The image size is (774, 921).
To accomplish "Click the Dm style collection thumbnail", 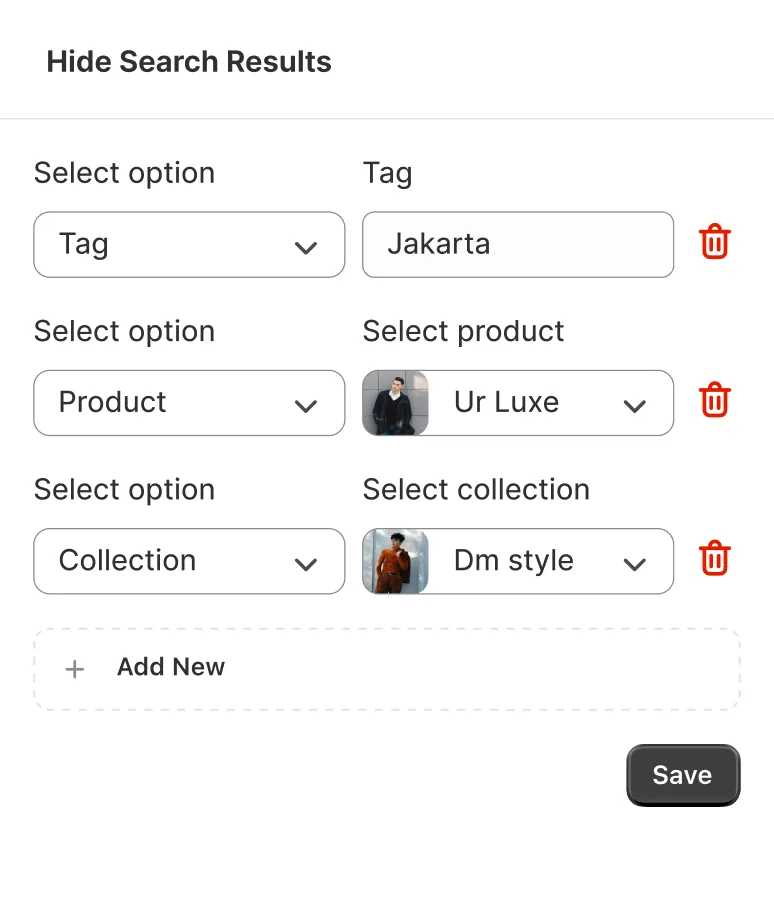I will point(396,561).
